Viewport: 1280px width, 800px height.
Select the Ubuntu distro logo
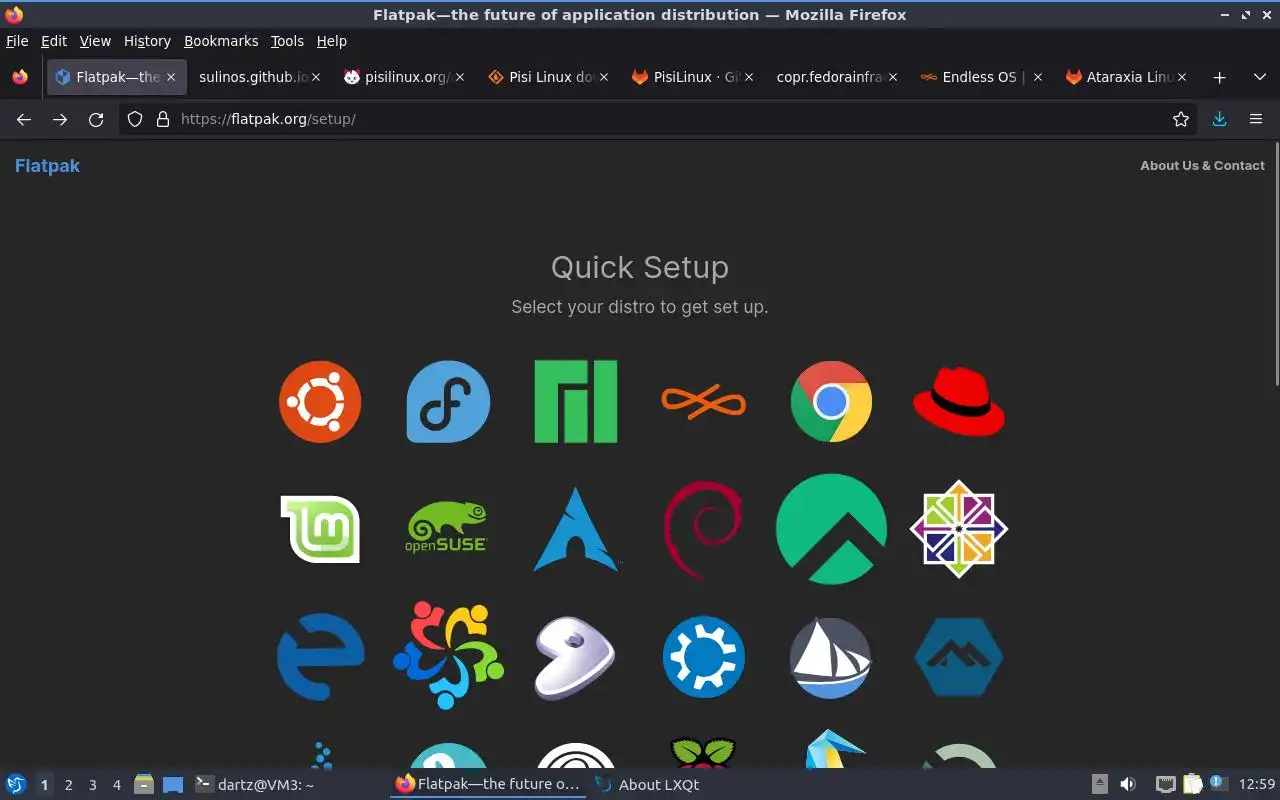(x=320, y=402)
